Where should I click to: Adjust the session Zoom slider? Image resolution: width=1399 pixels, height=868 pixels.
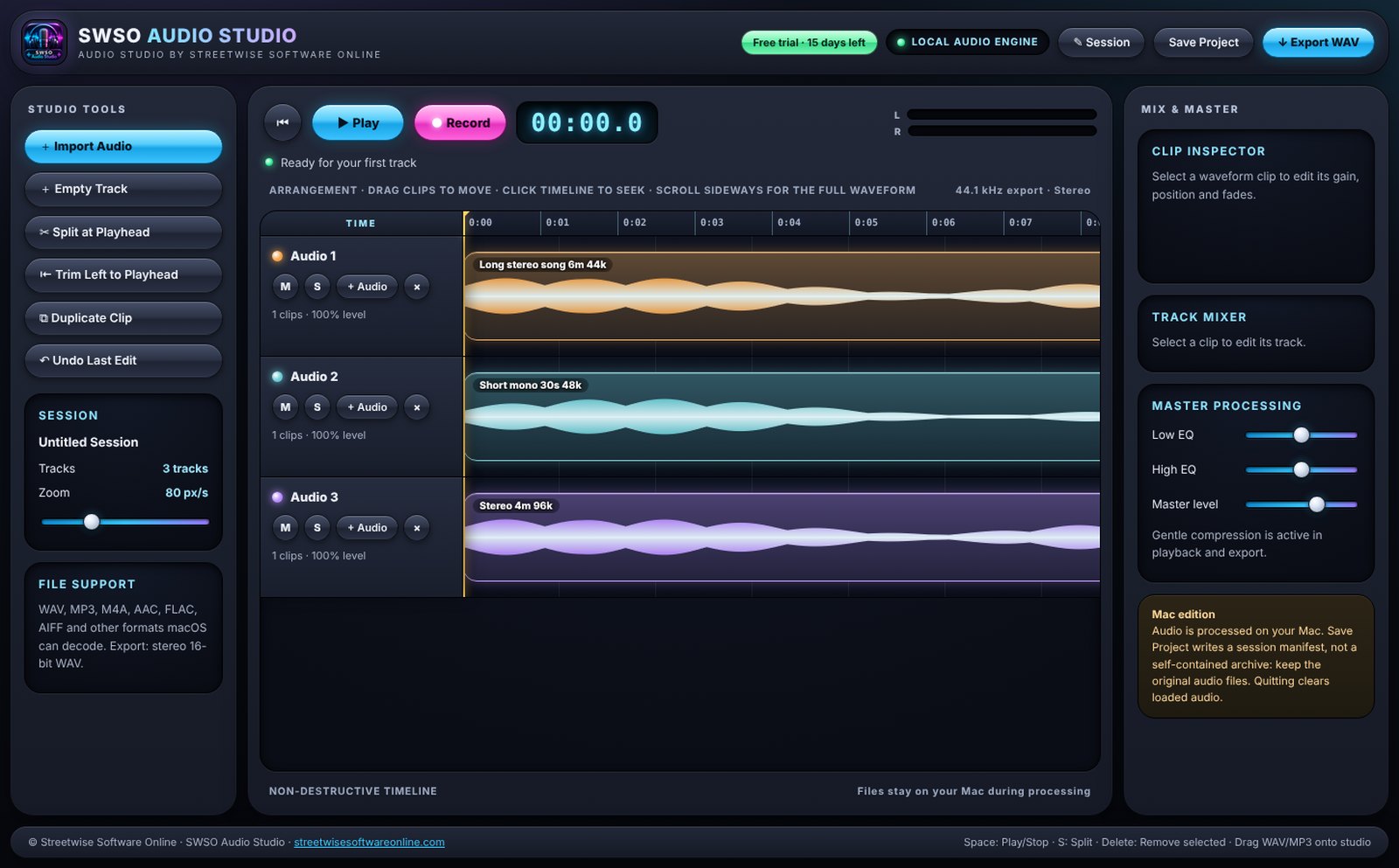coord(124,522)
